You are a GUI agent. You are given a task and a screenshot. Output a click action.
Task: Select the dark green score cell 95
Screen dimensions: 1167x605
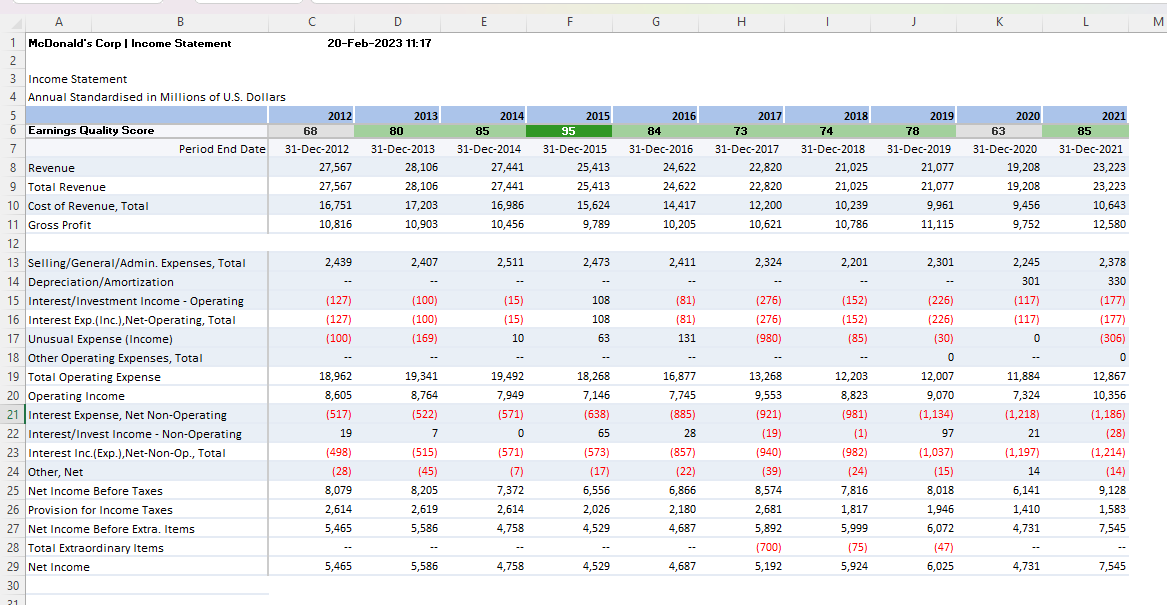click(x=569, y=131)
